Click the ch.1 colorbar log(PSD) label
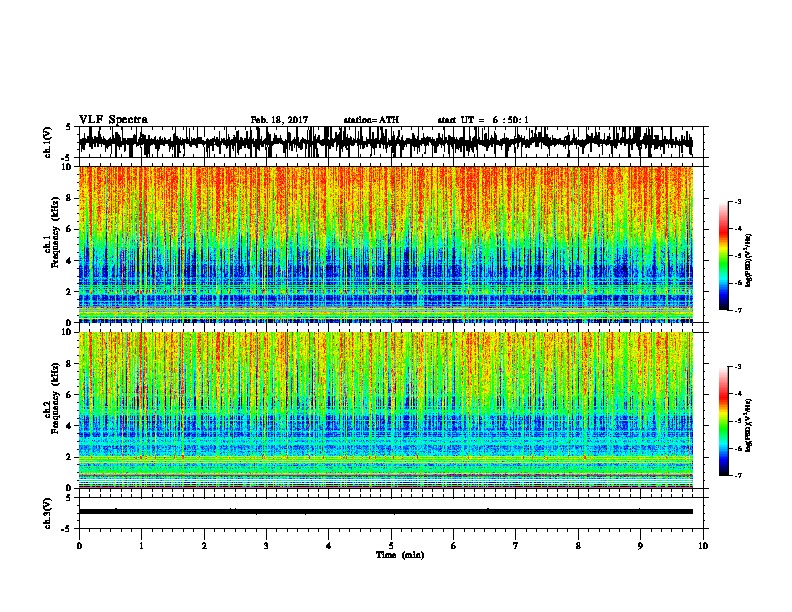This screenshot has width=792, height=612. pos(748,260)
